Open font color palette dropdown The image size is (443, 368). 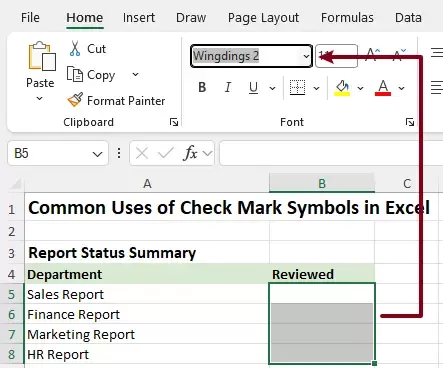pos(401,88)
